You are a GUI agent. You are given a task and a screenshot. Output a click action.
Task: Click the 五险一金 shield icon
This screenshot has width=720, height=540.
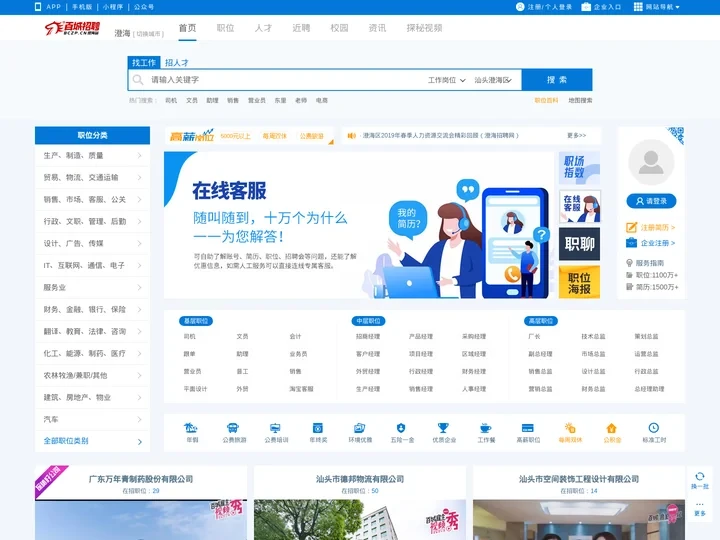pyautogui.click(x=401, y=428)
